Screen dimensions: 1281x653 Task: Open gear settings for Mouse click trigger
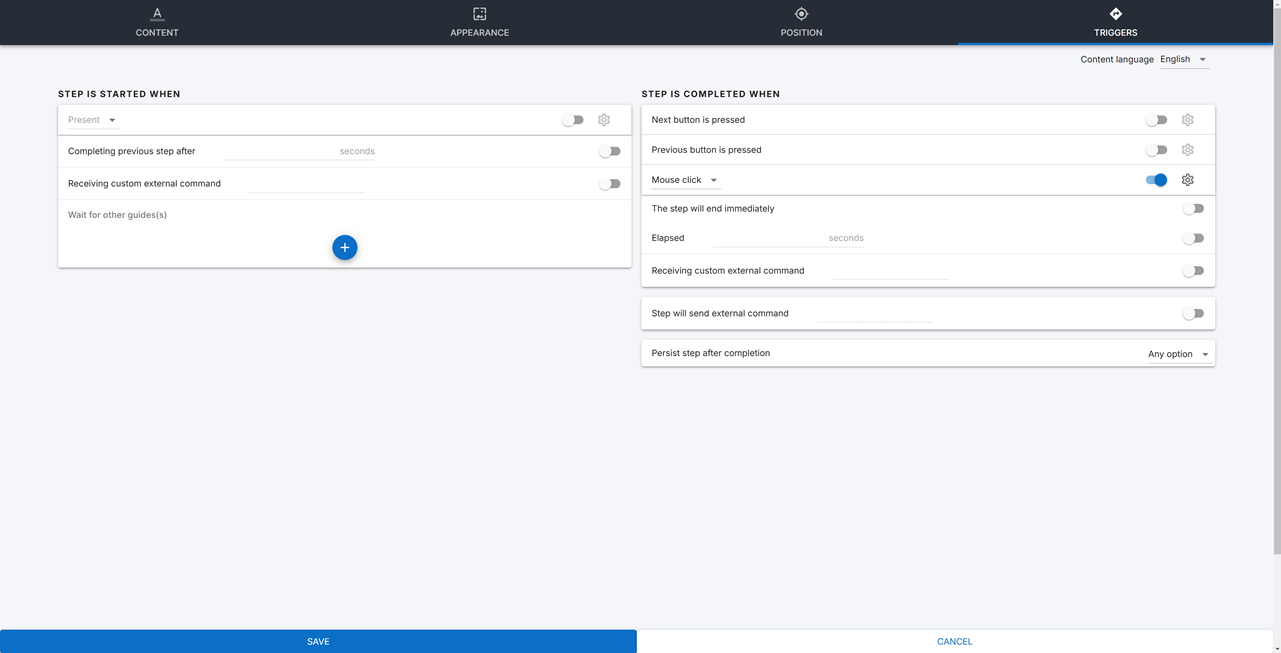(1187, 180)
